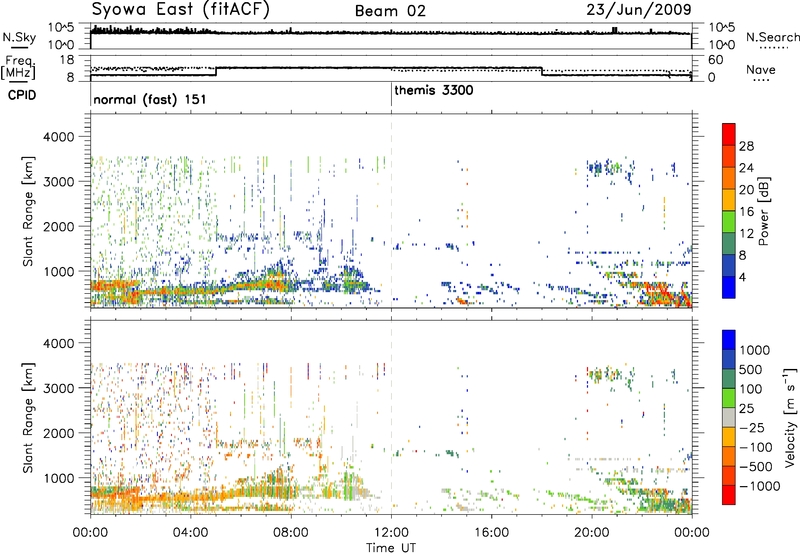800x554 pixels.
Task: Click the '60' Nave axis tick label
Action: point(715,60)
